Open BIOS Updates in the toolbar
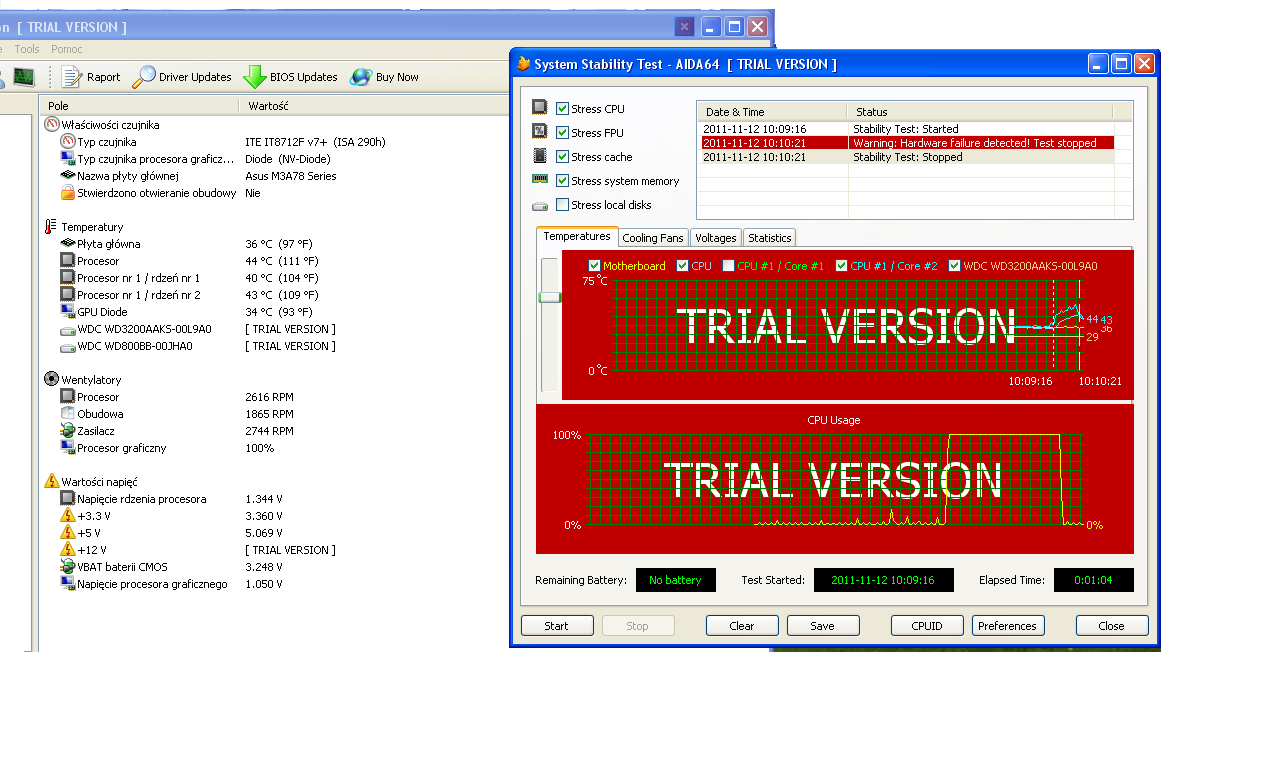The height and width of the screenshot is (768, 1280). (x=290, y=77)
